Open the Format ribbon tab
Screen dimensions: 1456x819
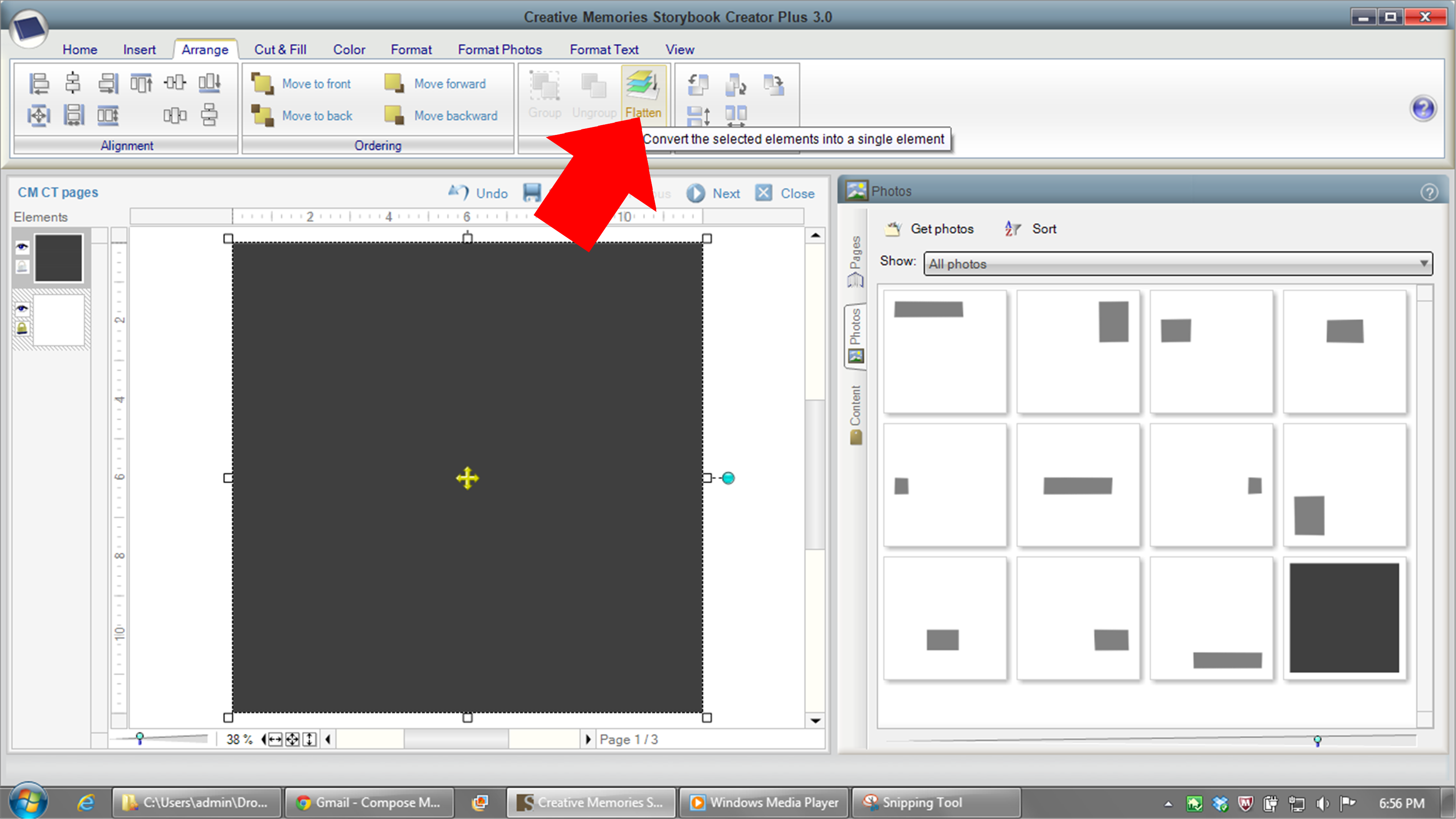pyautogui.click(x=411, y=50)
